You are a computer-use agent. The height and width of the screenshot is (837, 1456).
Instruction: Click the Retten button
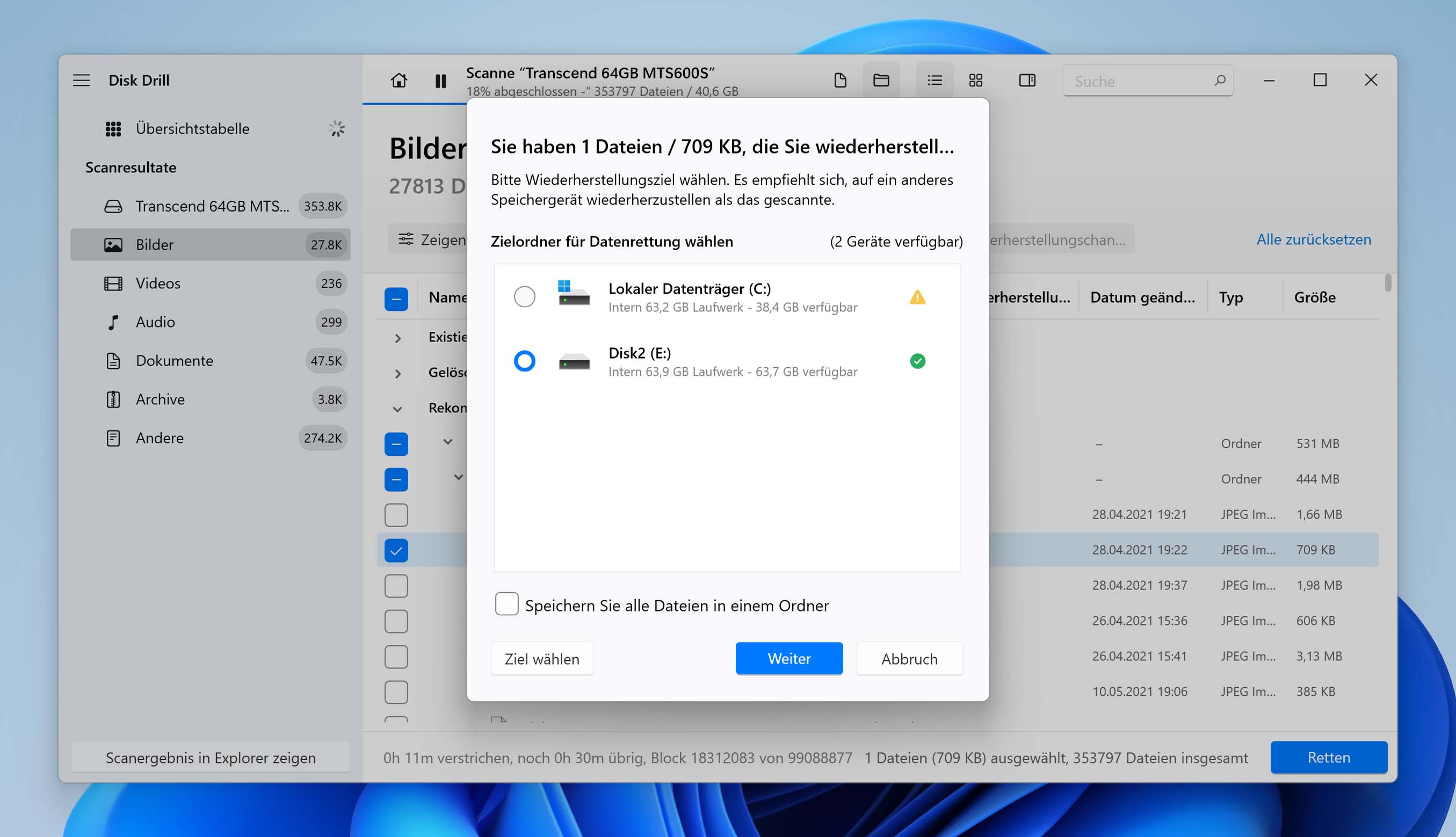coord(1328,758)
